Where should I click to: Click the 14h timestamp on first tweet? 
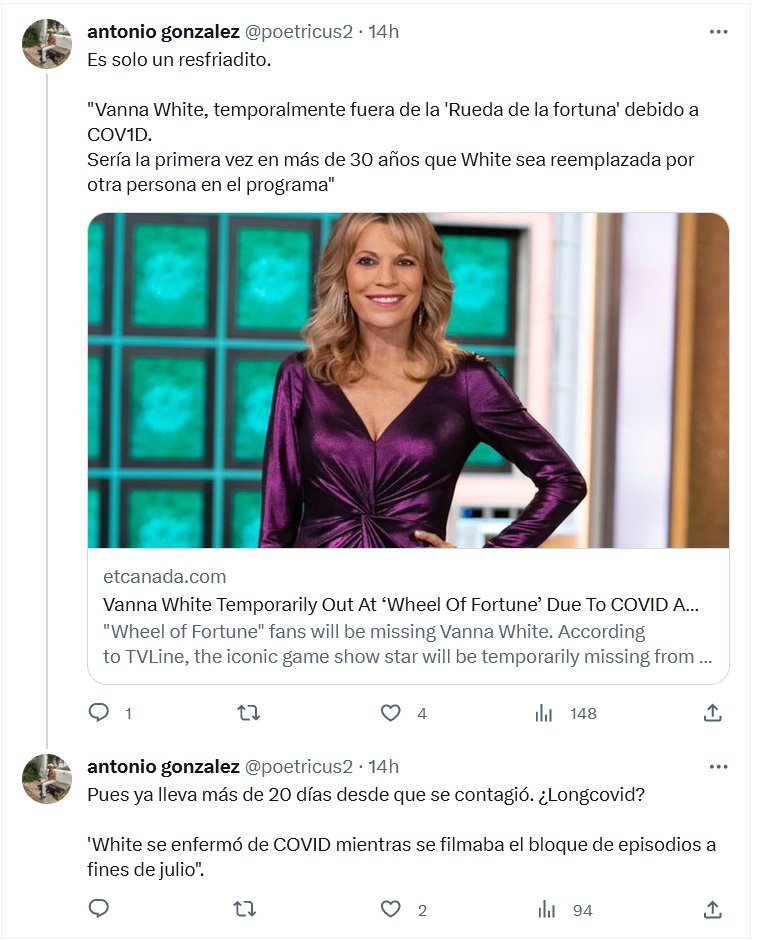point(384,32)
